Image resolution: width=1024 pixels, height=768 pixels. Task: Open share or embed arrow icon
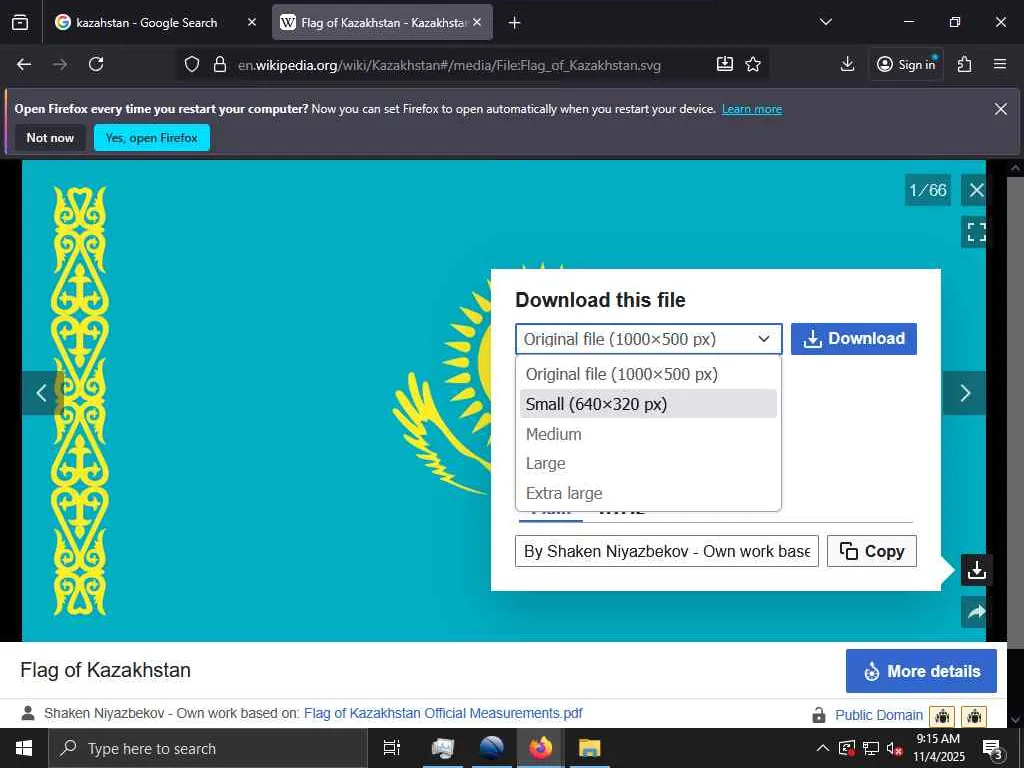pos(976,612)
